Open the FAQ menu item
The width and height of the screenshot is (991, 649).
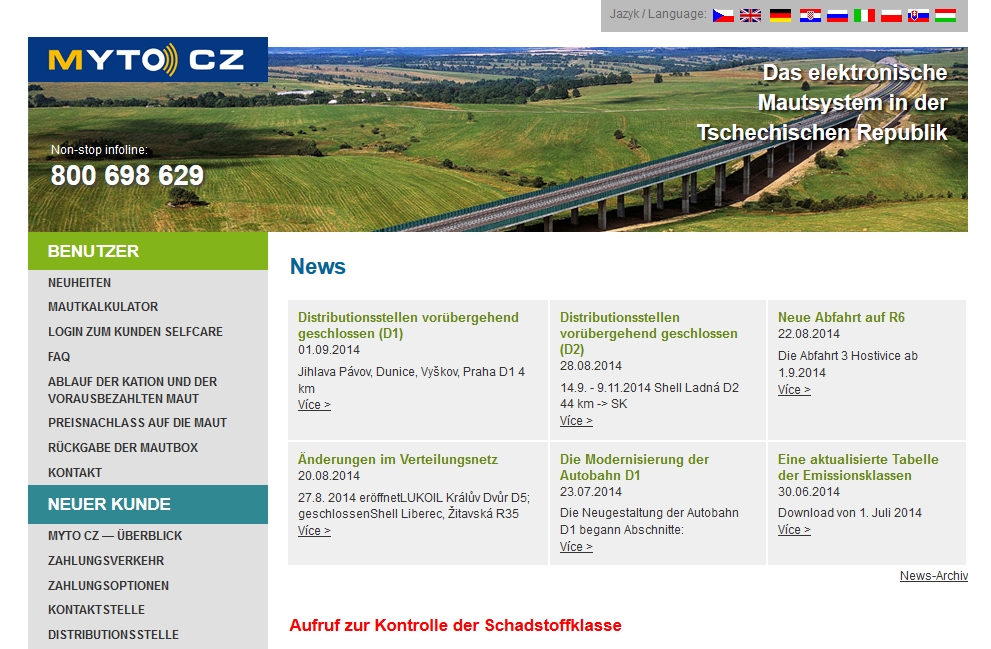(59, 356)
